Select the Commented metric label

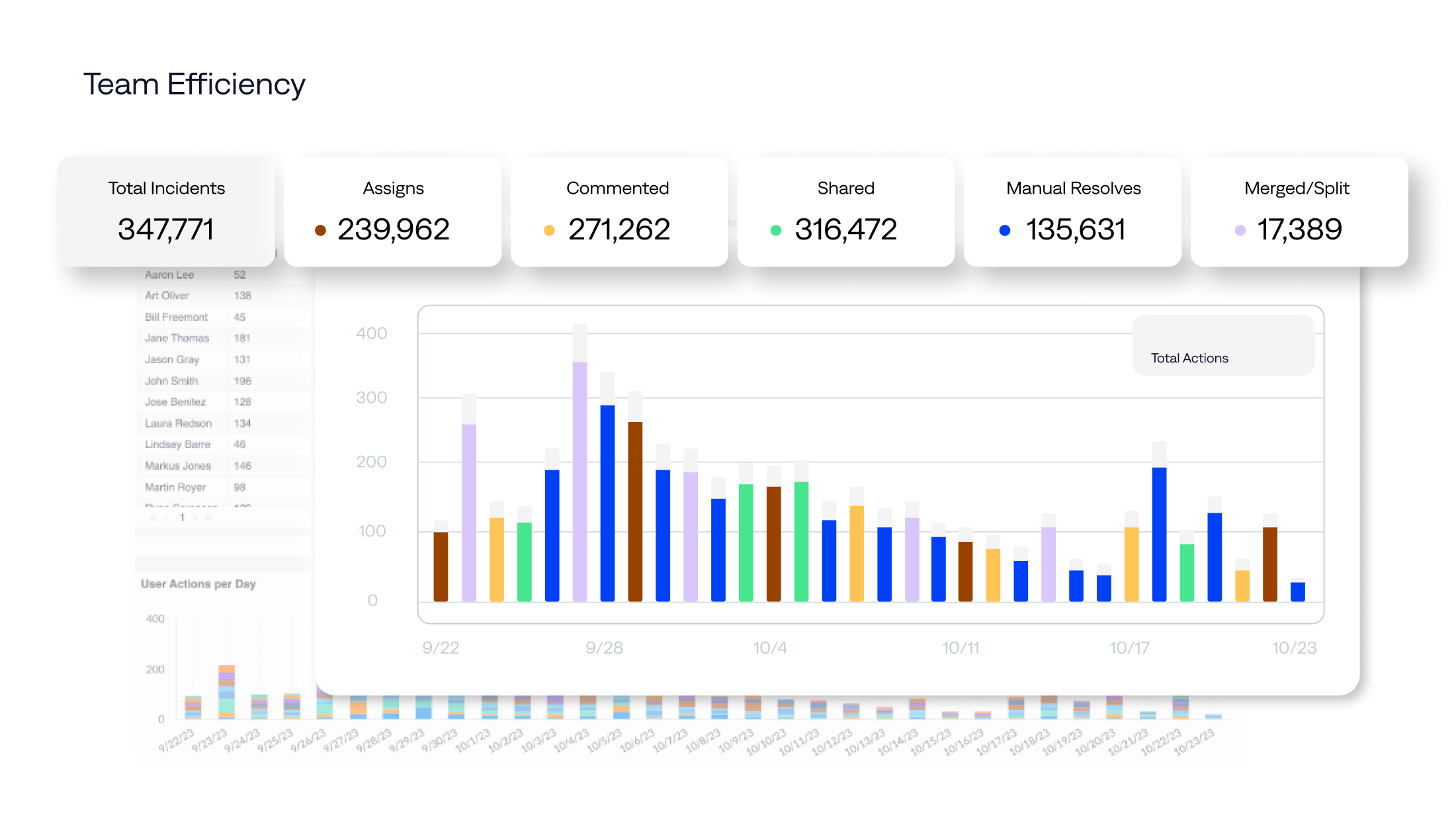pyautogui.click(x=618, y=189)
